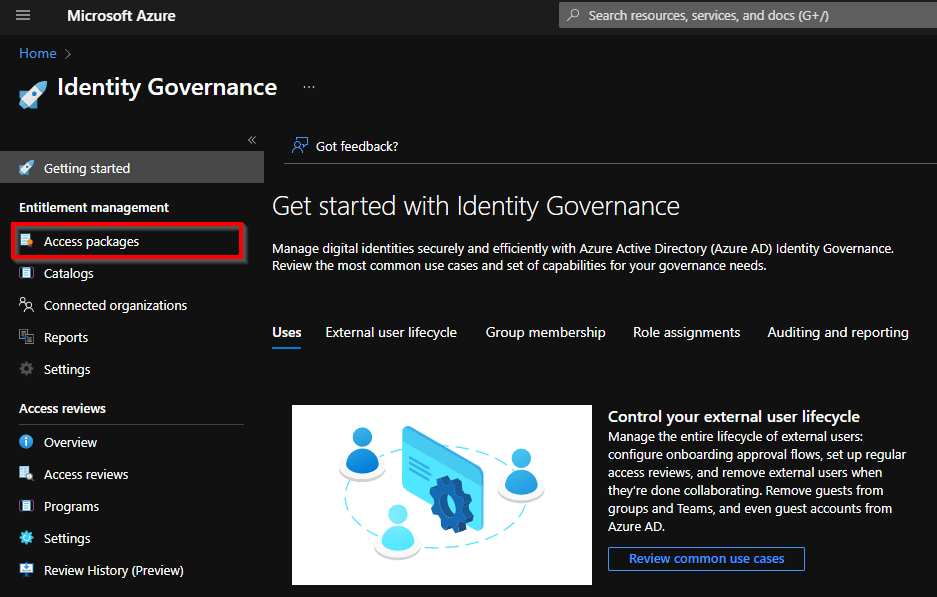Select the Getting started menu item
The width and height of the screenshot is (937, 597).
(x=87, y=168)
